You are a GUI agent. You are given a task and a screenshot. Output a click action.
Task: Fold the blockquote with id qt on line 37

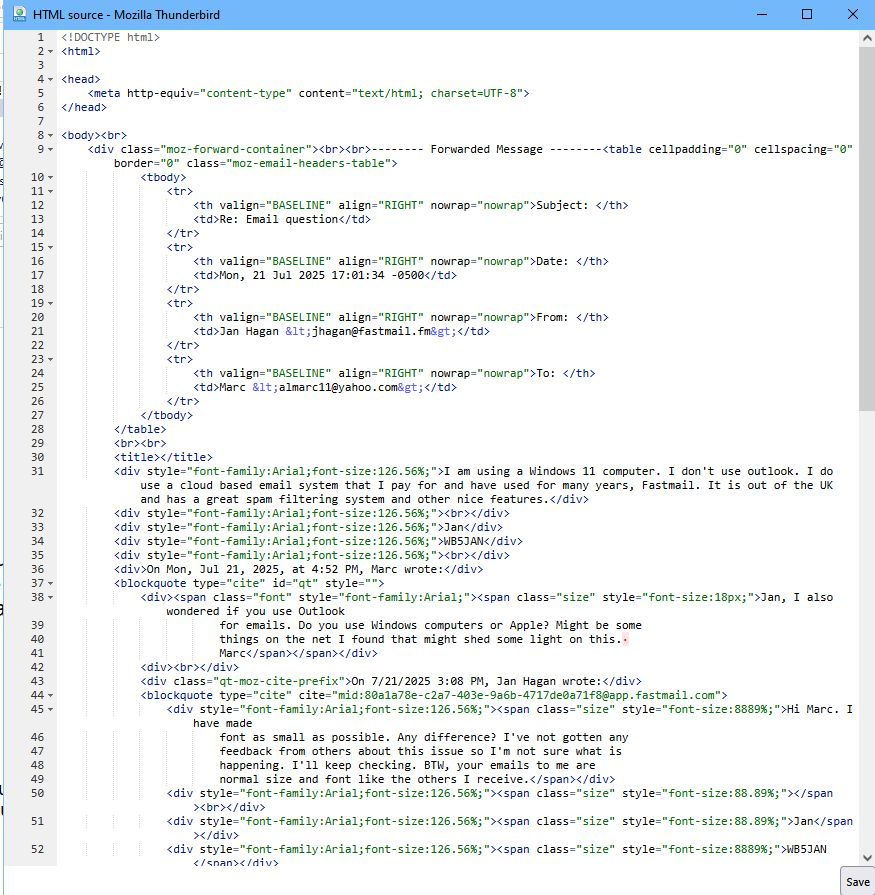pos(51,583)
